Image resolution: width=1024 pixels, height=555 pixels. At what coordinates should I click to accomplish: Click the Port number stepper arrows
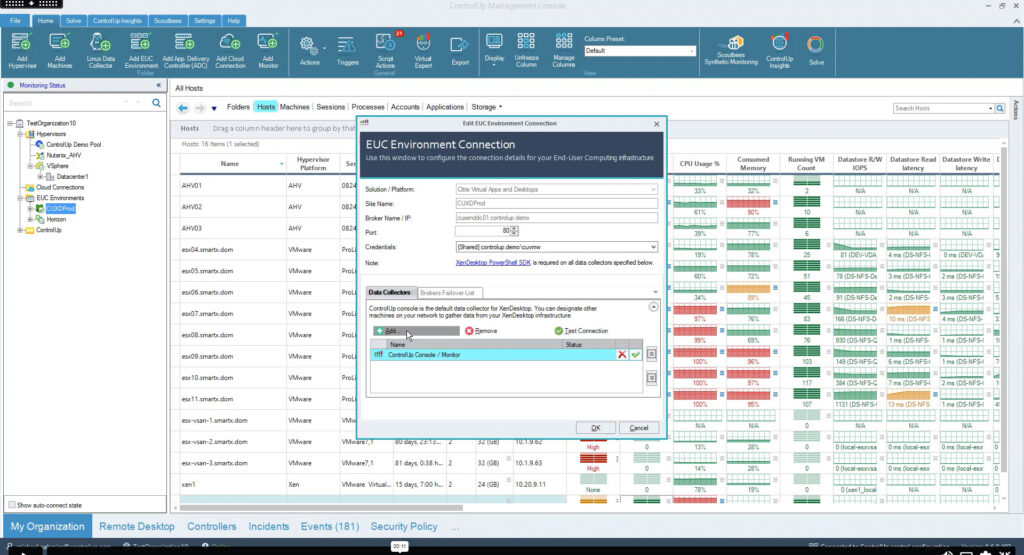(x=653, y=231)
